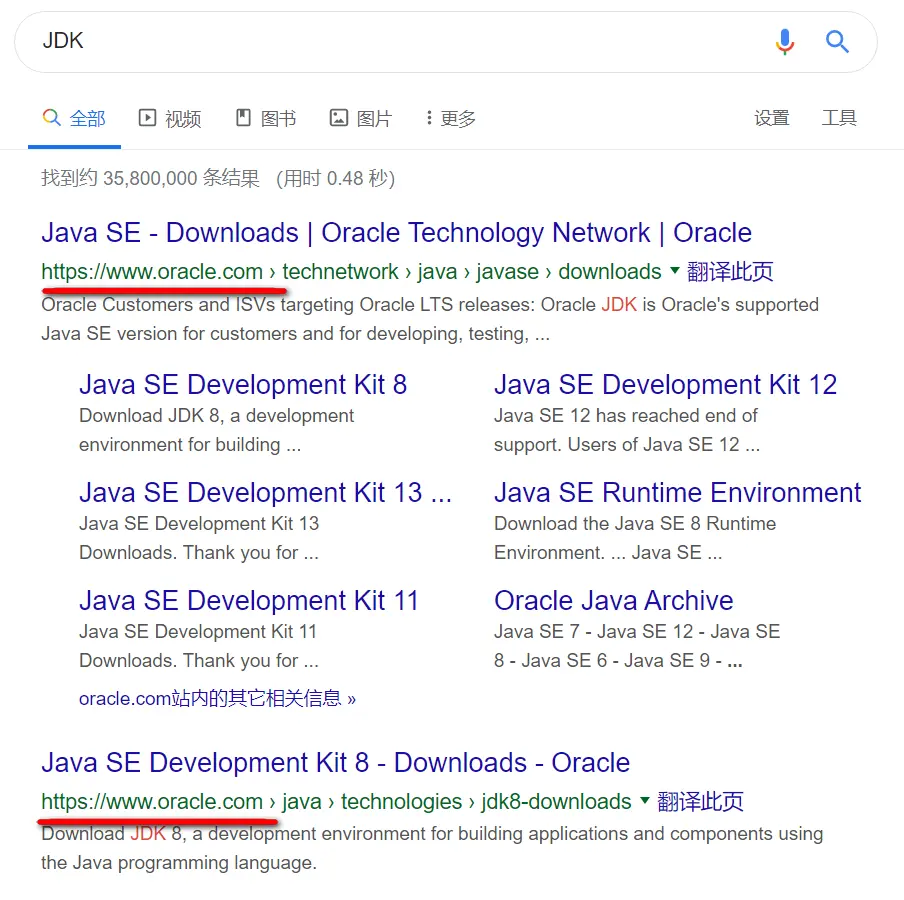Open Java SE Development Kit 11 sitelink
This screenshot has width=904, height=900.
[248, 600]
